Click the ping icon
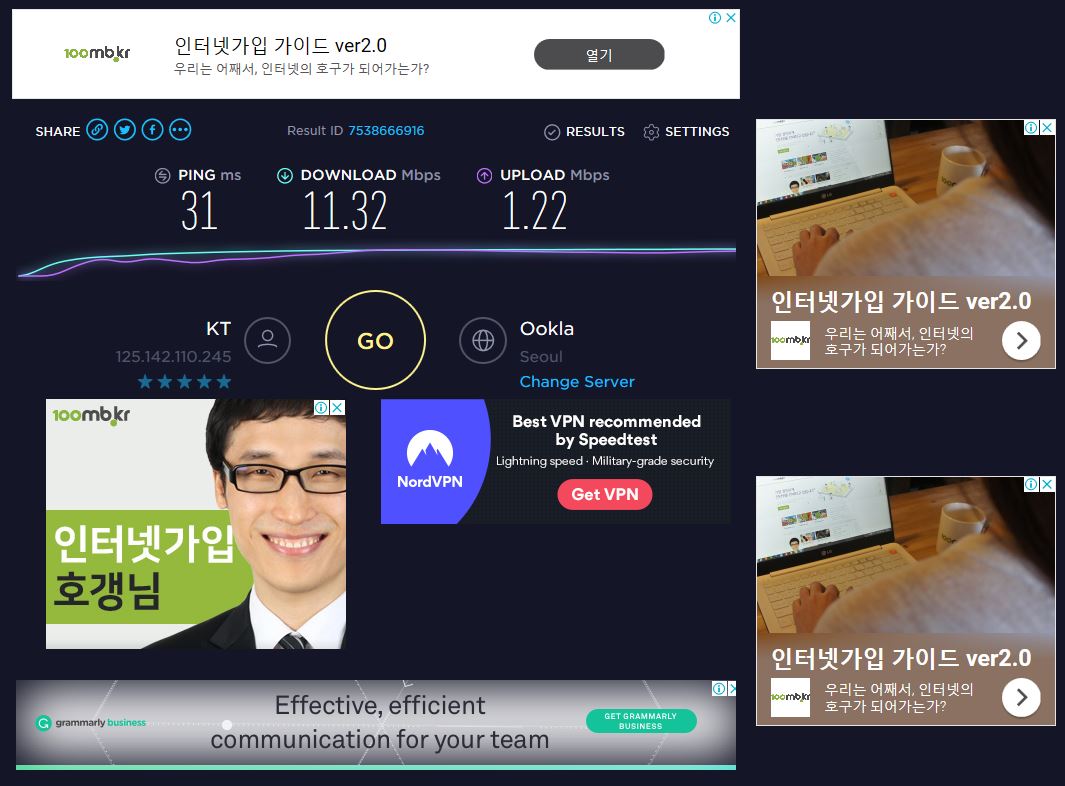 pyautogui.click(x=162, y=176)
